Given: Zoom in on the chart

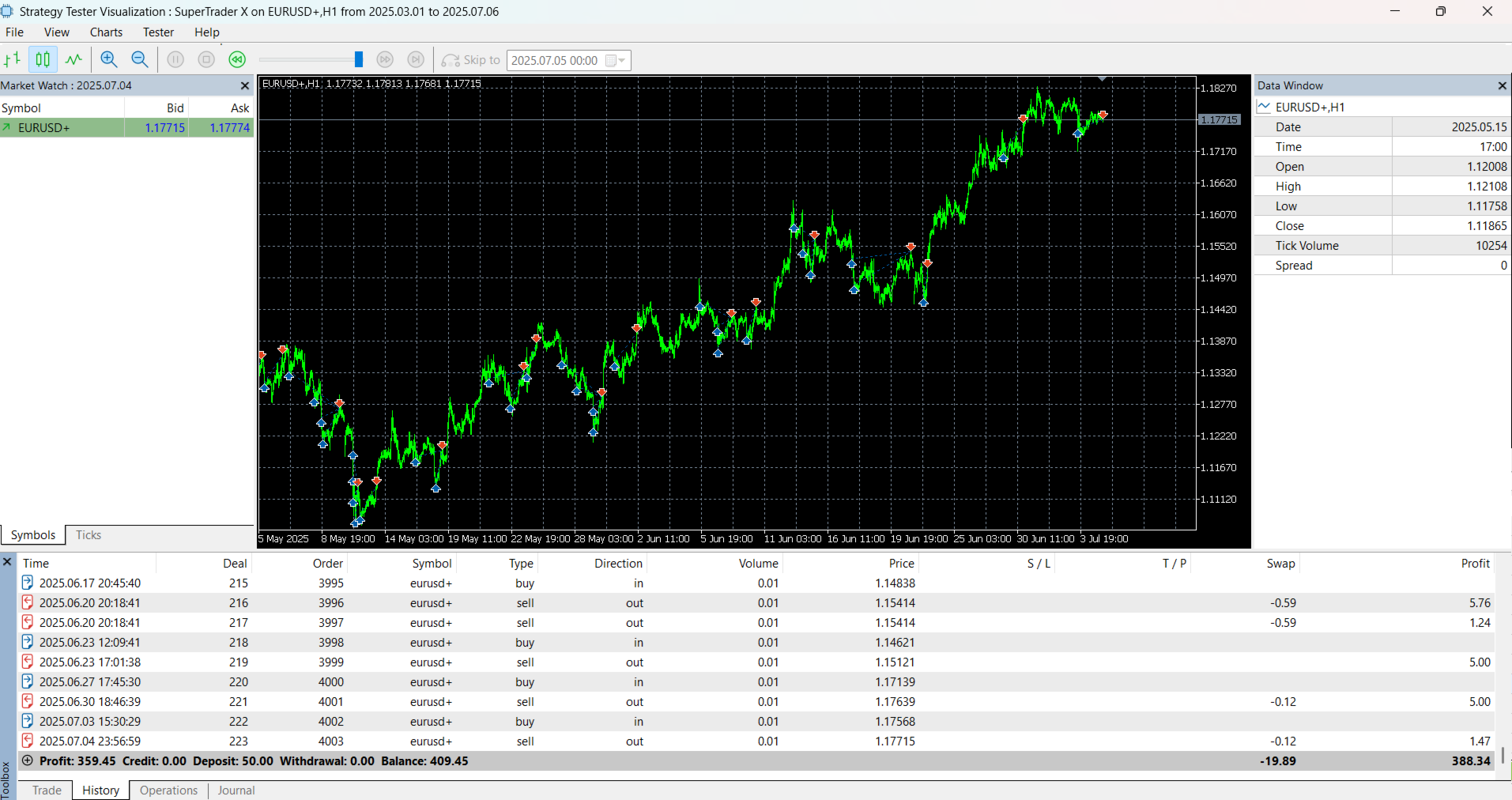Looking at the screenshot, I should (109, 59).
